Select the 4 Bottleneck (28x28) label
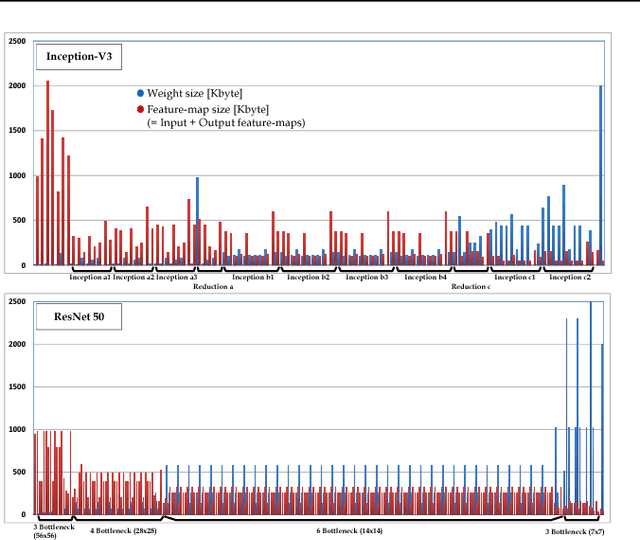Screen dimensions: 640x540 pos(125,531)
